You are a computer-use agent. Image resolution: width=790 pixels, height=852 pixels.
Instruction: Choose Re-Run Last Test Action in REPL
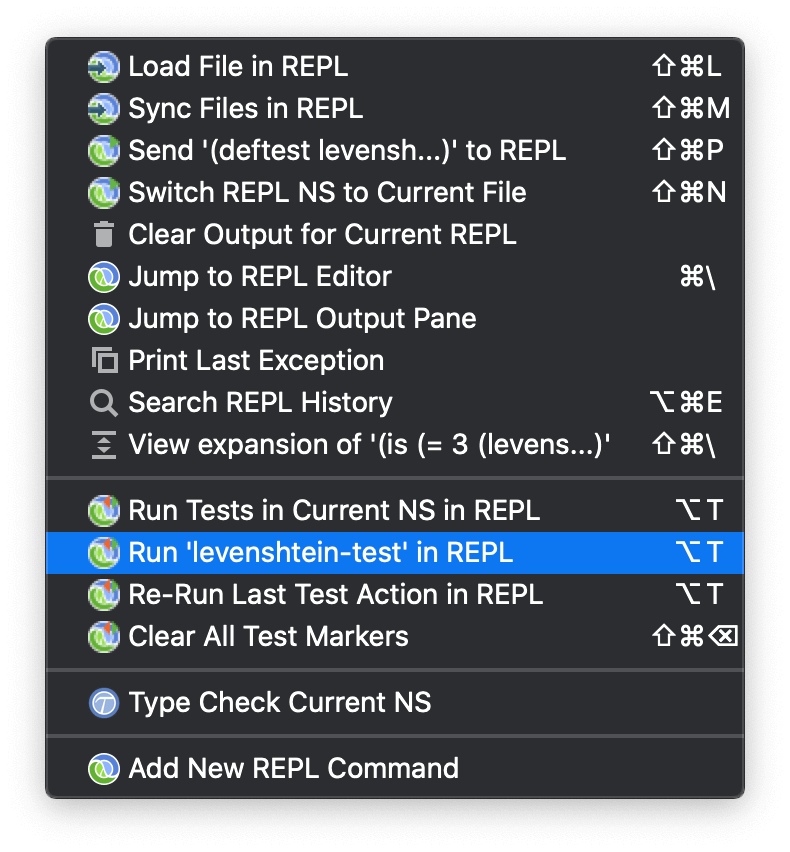[x=395, y=594]
